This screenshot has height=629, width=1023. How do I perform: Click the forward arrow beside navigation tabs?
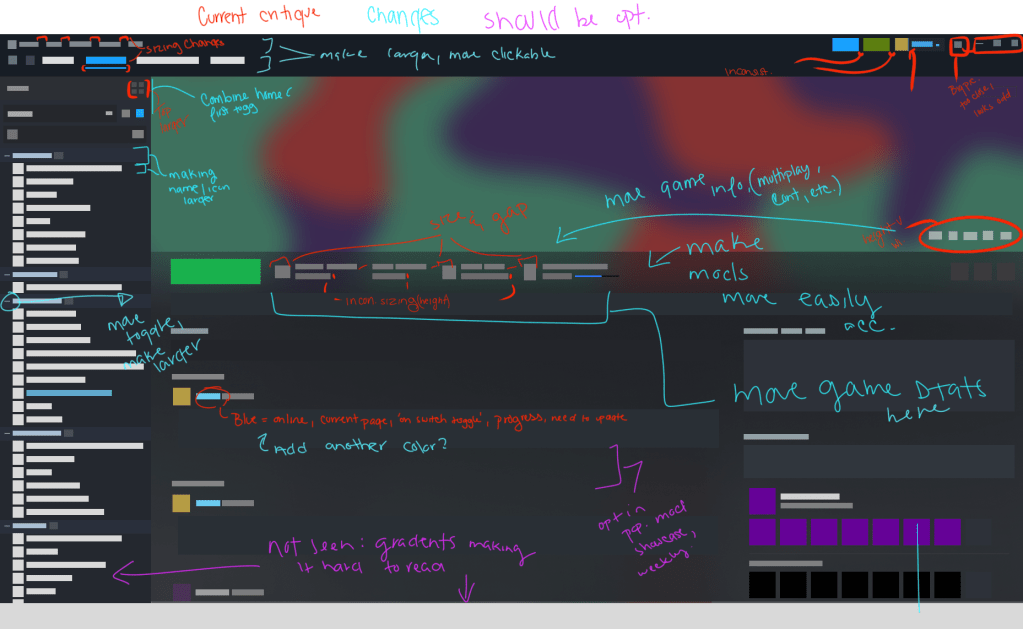click(x=30, y=61)
